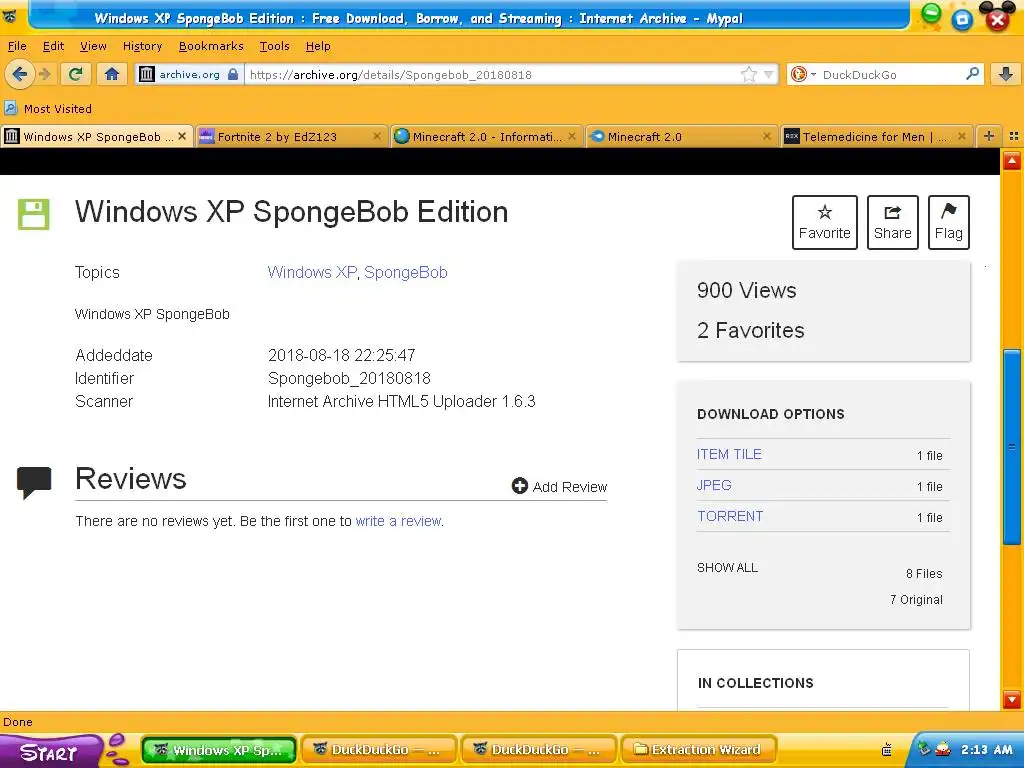Switch to the Minecraft 2.0 - Informati... tab

[x=486, y=136]
